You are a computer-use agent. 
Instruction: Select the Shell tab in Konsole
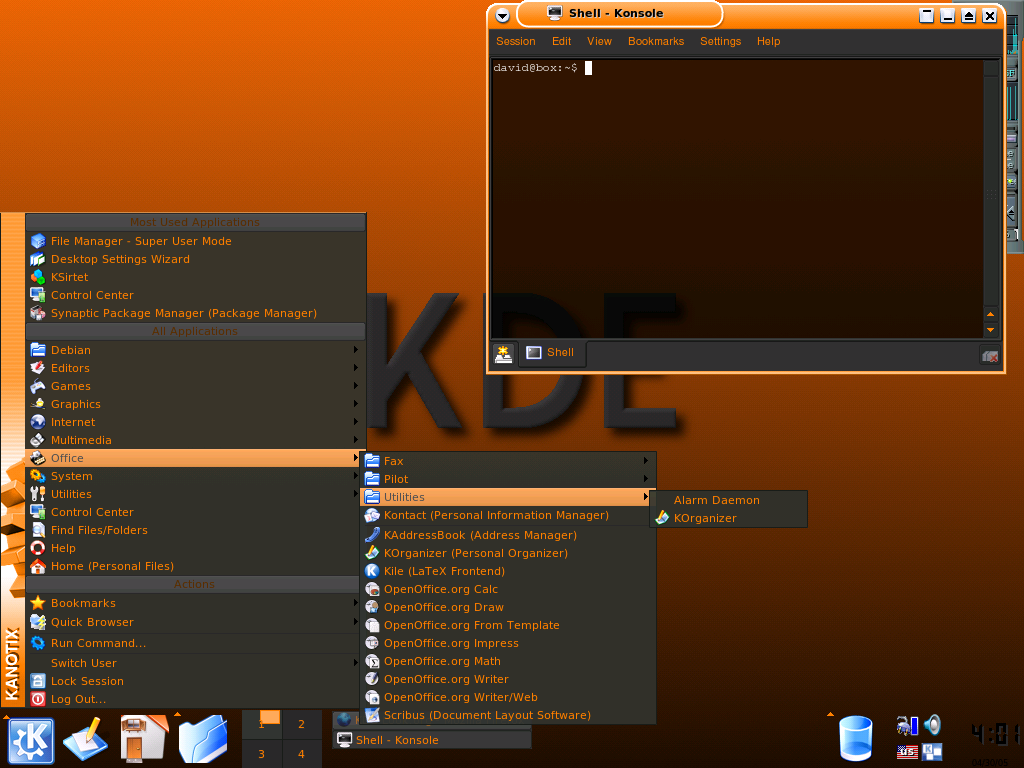click(x=552, y=353)
